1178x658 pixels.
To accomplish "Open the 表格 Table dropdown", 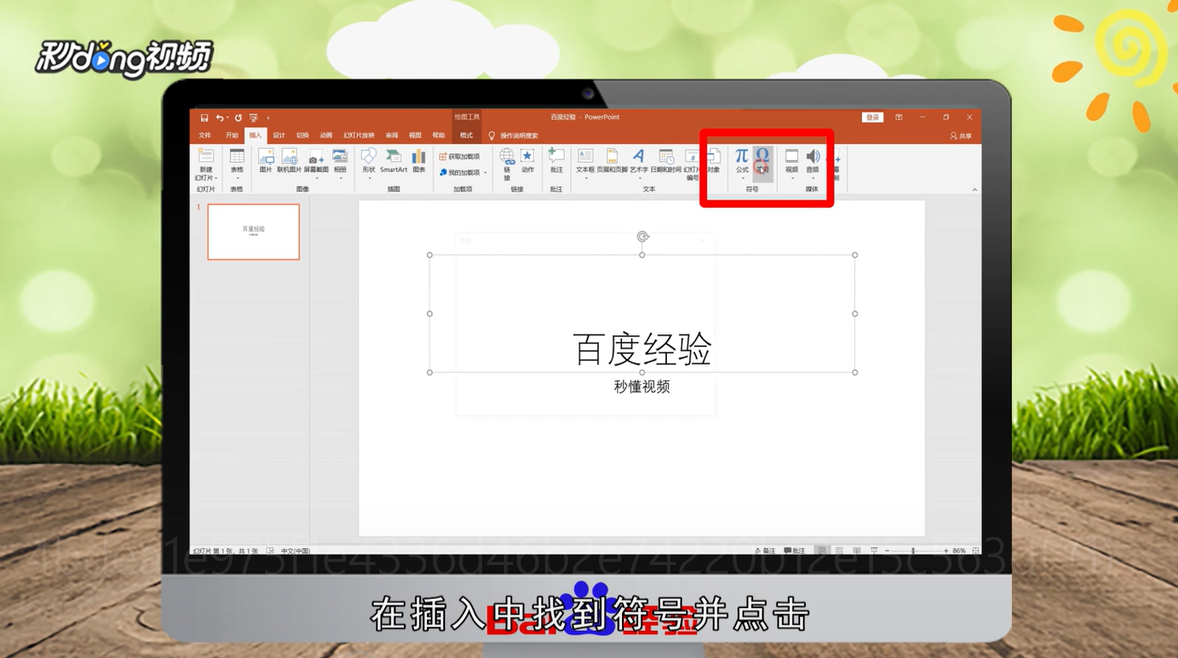I will (x=237, y=162).
